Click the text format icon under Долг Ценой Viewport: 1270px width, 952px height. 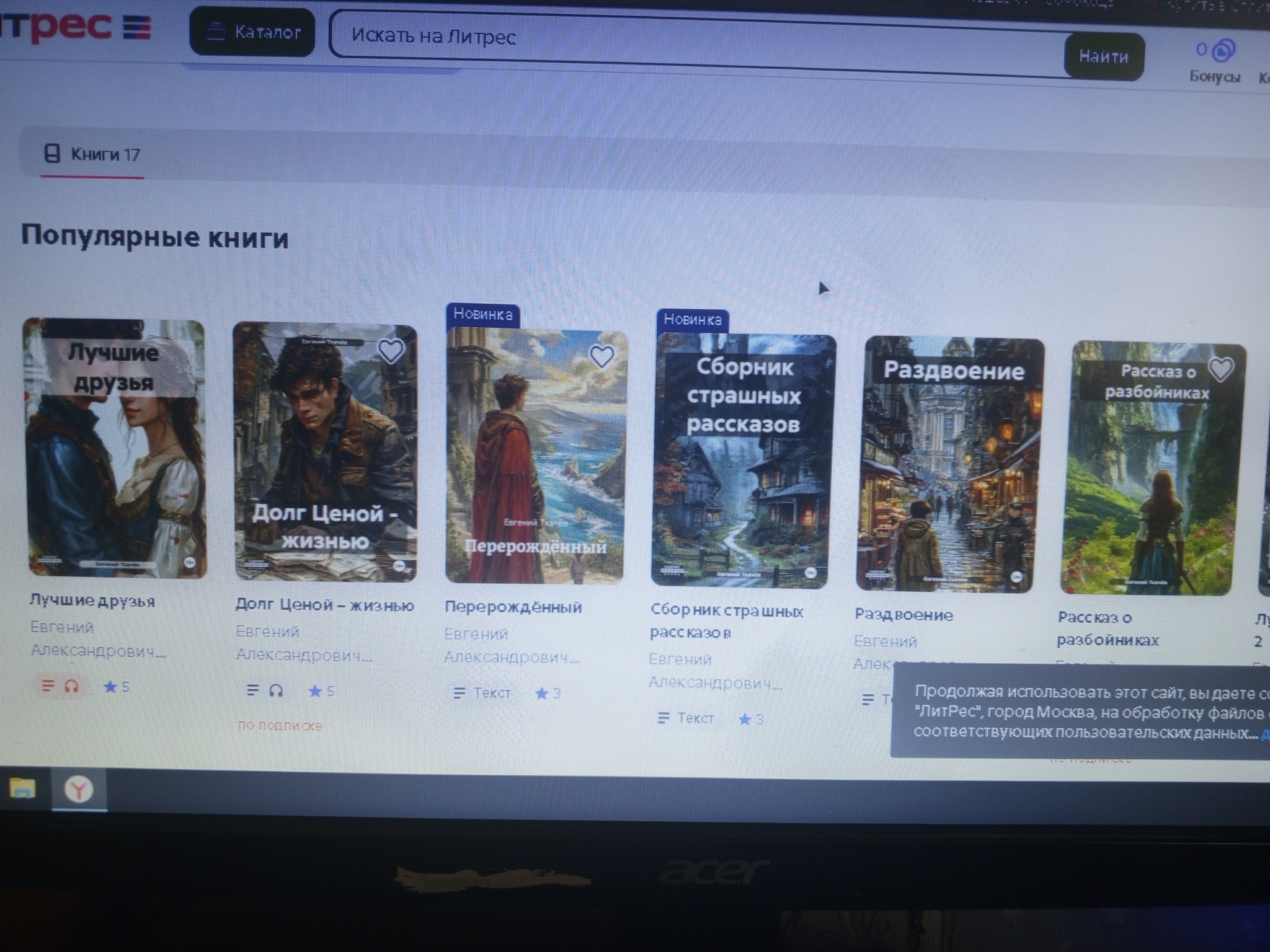click(x=252, y=690)
